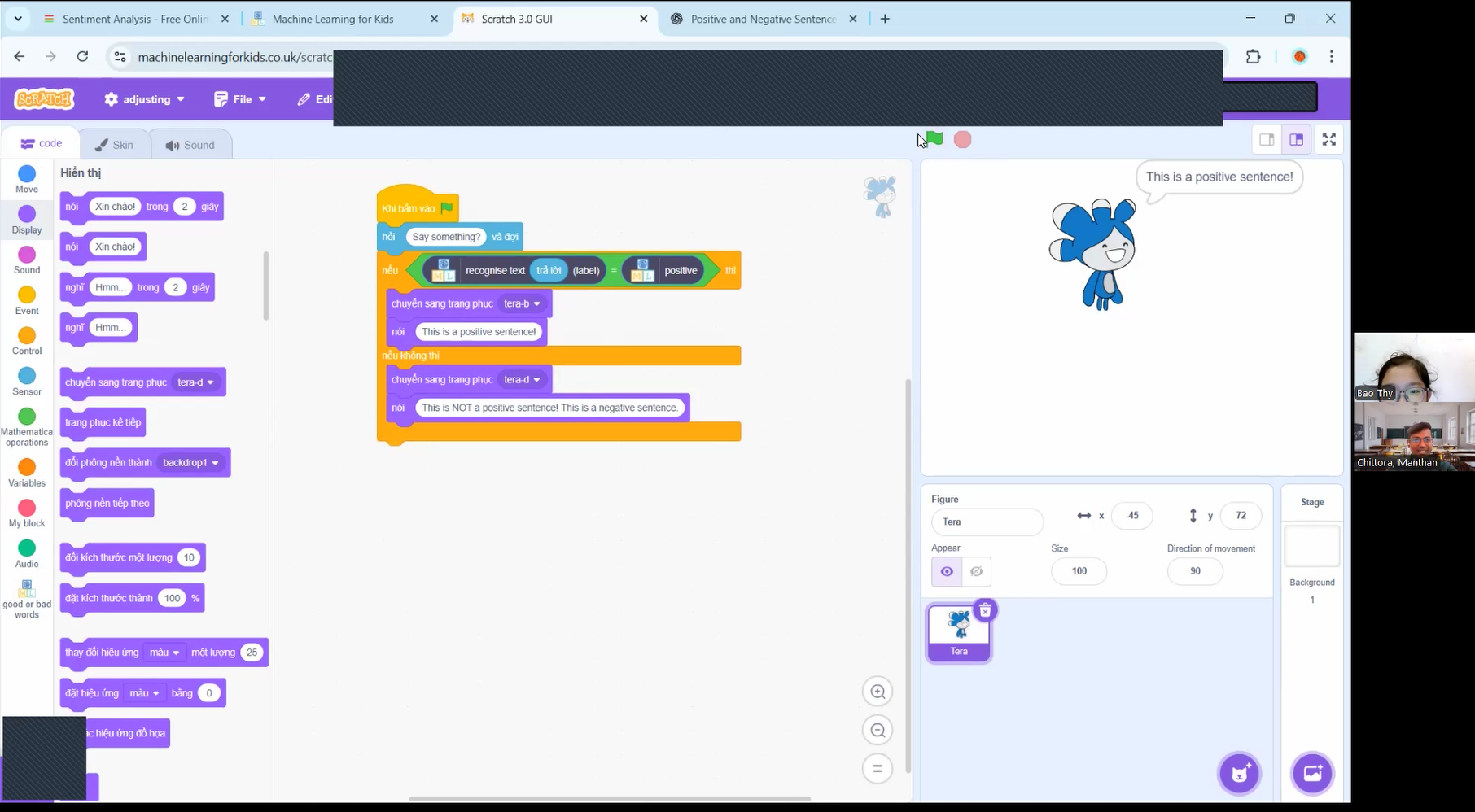Open the choose sprite button

pyautogui.click(x=1239, y=773)
